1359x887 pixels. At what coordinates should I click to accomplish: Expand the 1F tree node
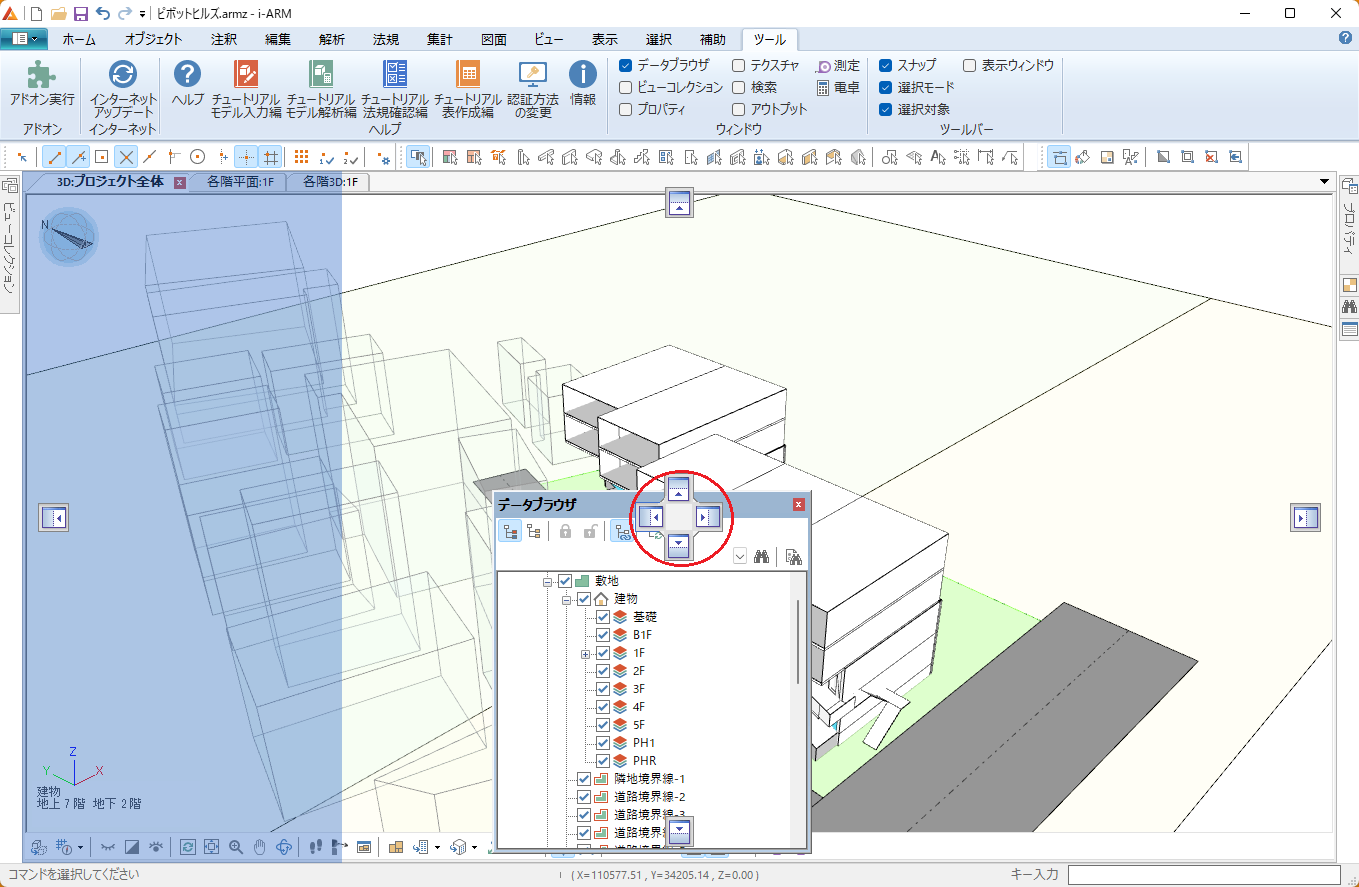point(585,653)
